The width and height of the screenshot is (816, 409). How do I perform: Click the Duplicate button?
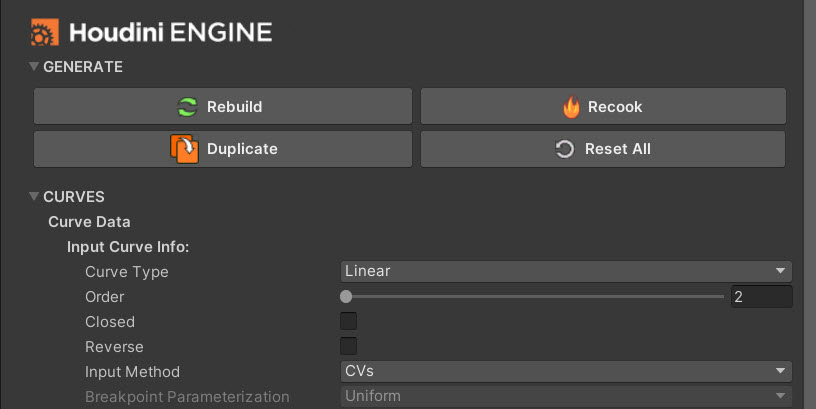pyautogui.click(x=223, y=149)
